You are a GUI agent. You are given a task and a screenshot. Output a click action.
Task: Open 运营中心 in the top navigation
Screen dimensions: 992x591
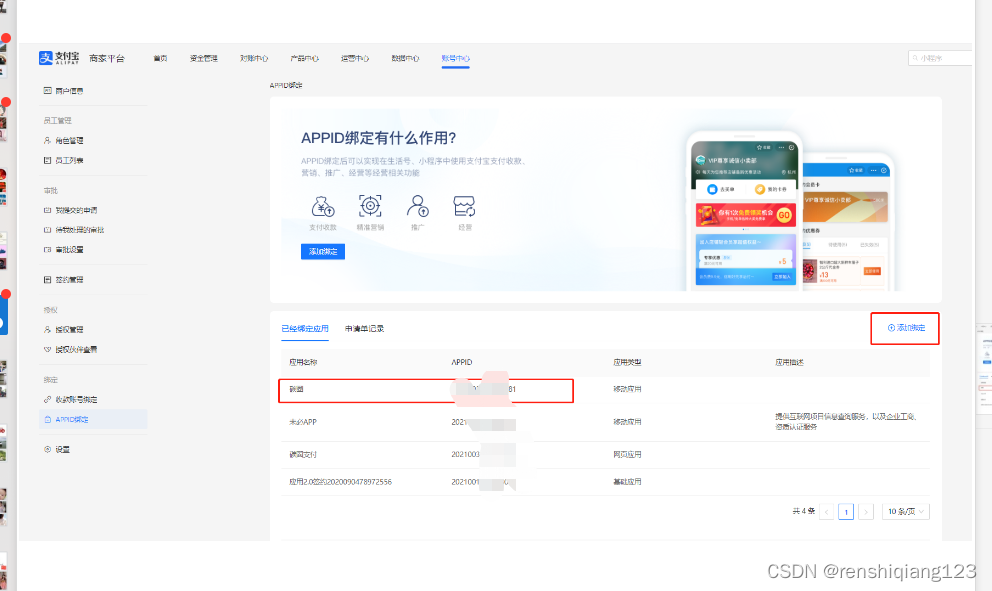(x=355, y=58)
